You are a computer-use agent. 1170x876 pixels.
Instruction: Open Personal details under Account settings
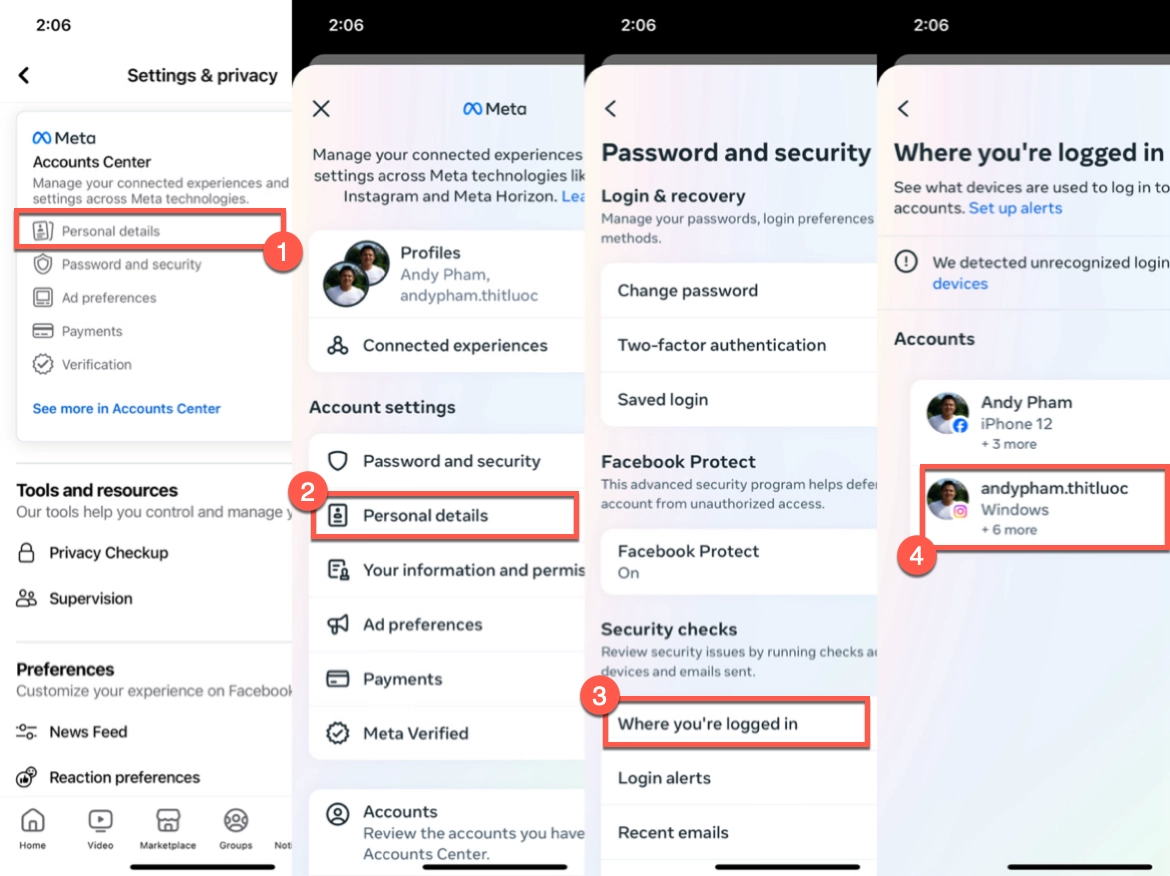[445, 516]
